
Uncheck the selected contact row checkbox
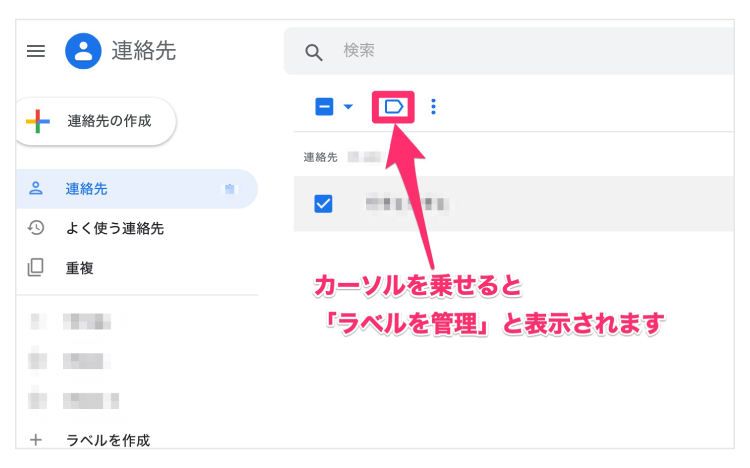323,204
